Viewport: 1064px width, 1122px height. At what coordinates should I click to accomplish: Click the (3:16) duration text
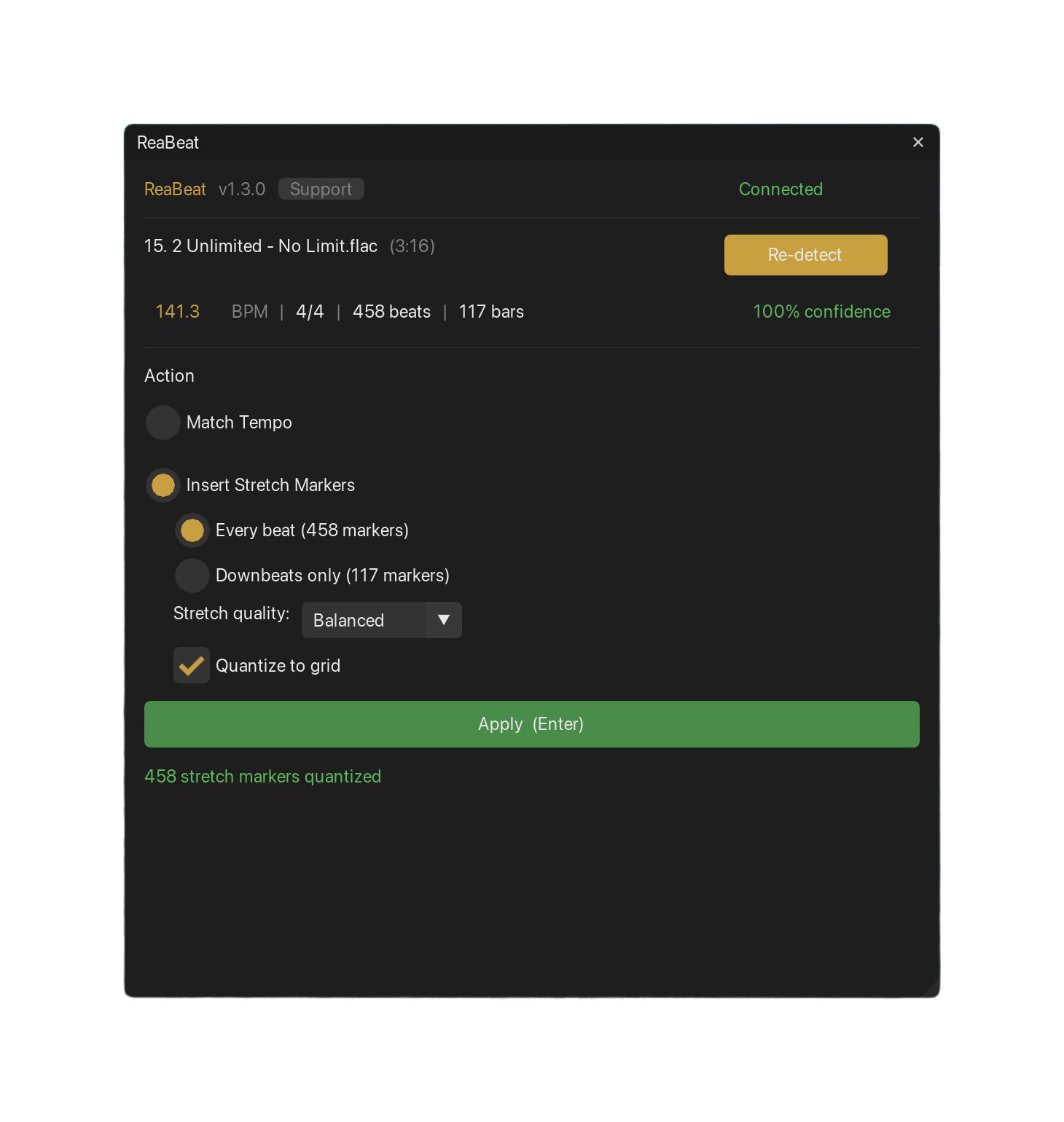(412, 246)
